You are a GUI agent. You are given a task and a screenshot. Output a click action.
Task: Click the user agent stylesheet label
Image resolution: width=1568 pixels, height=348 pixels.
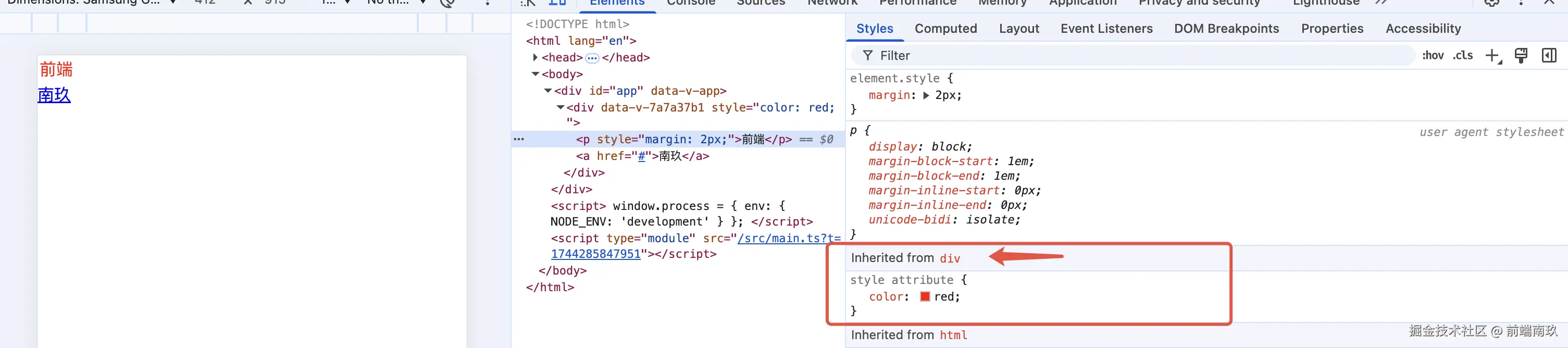click(1491, 132)
